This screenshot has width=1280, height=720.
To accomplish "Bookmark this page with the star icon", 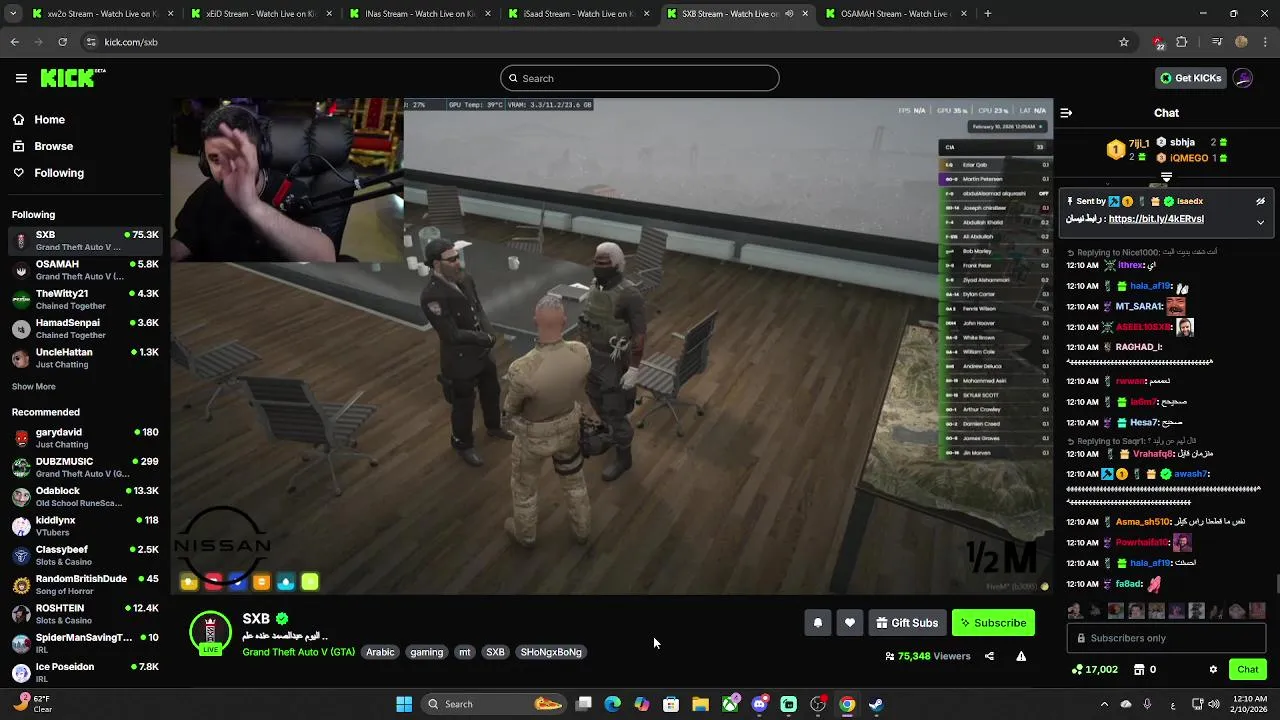I will pos(1124,42).
